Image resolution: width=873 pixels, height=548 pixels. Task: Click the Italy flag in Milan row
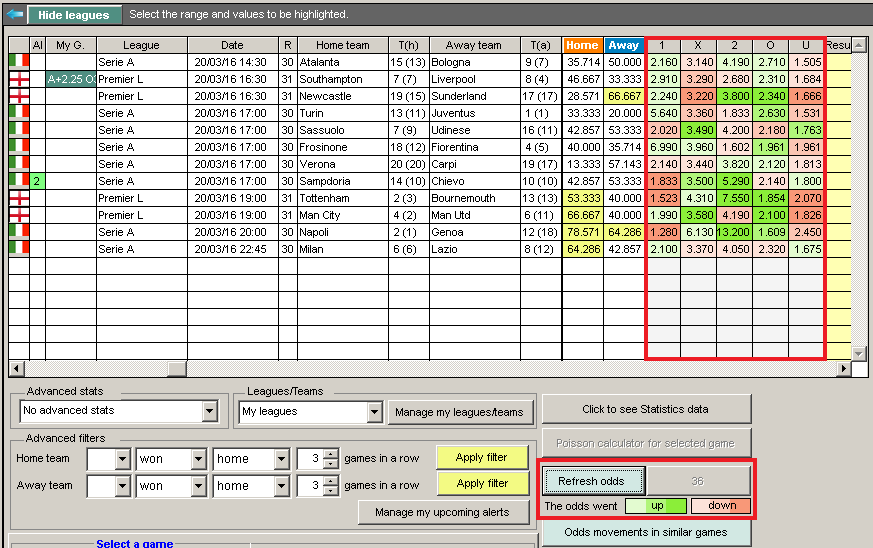pos(19,249)
